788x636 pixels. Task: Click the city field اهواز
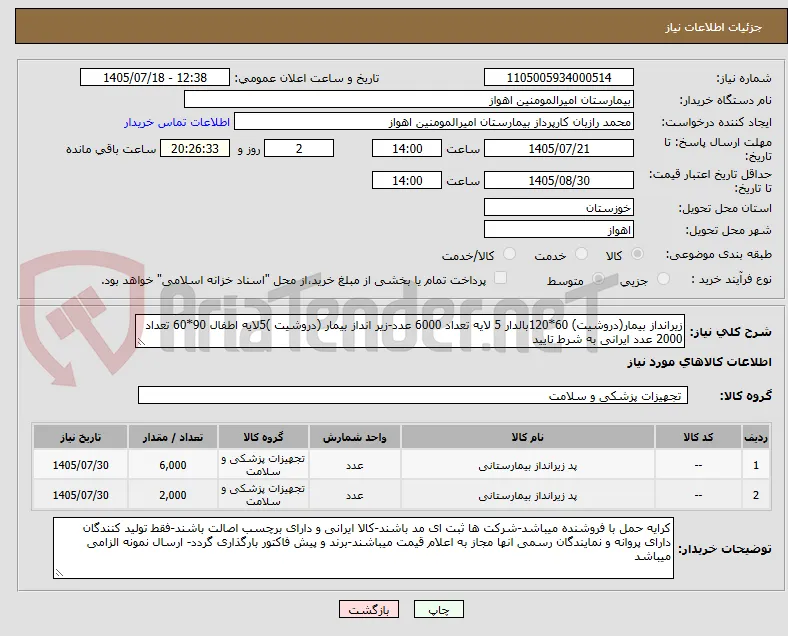(559, 230)
